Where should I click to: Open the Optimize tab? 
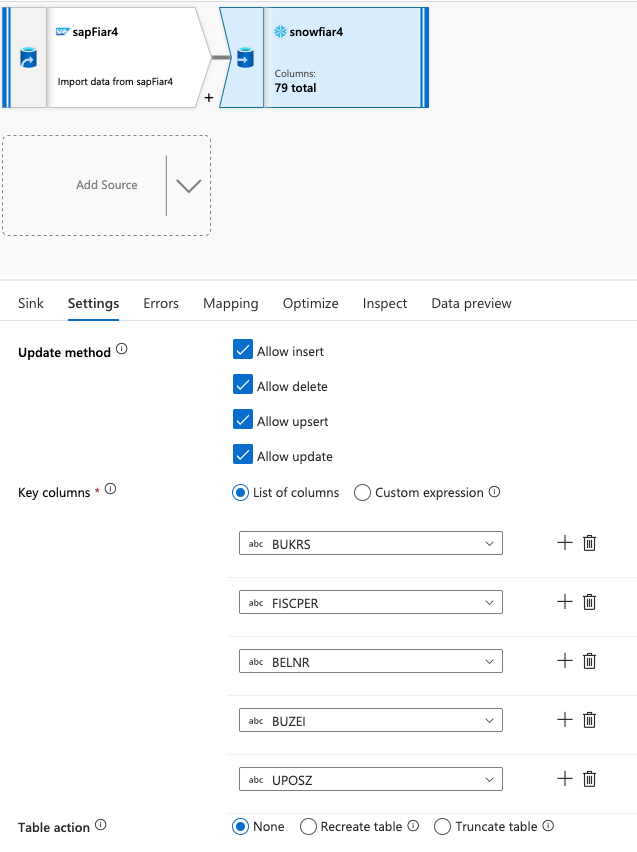click(x=310, y=303)
